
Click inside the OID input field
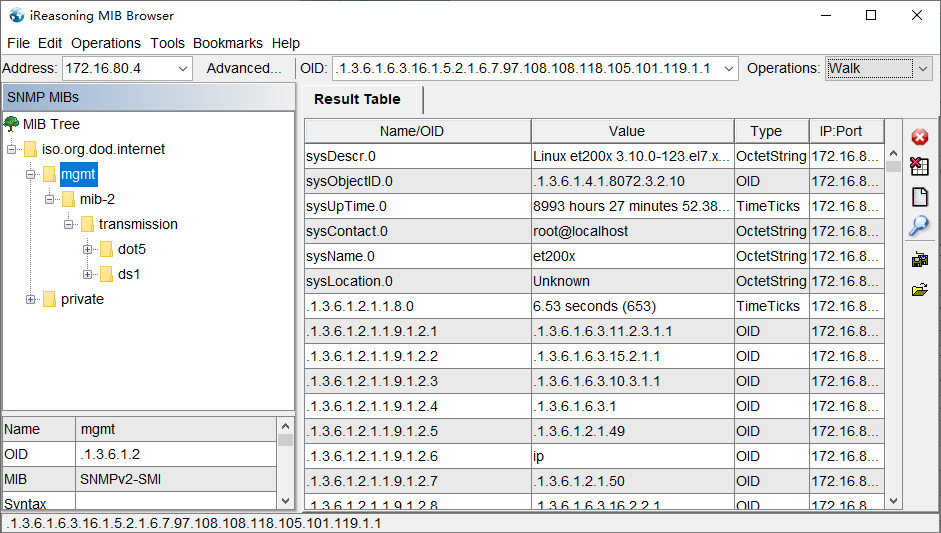pos(526,68)
